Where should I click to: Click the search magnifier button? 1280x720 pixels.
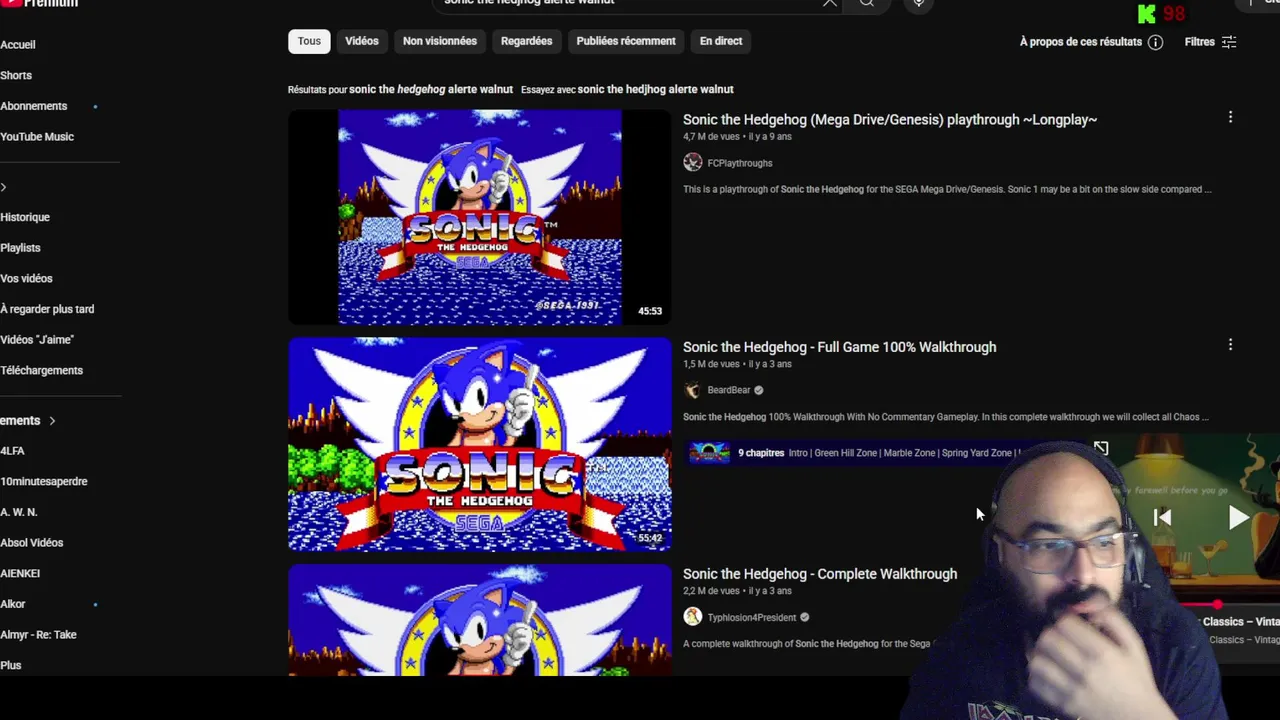click(867, 3)
